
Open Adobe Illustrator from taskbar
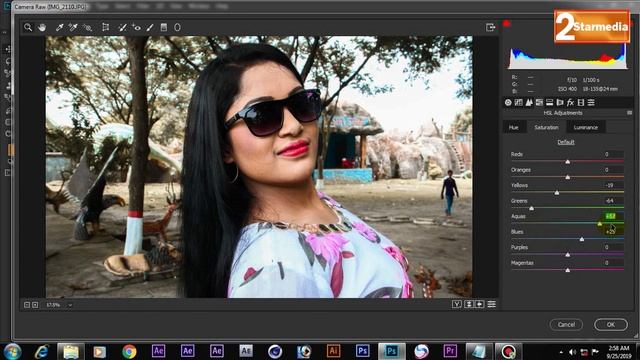click(333, 351)
